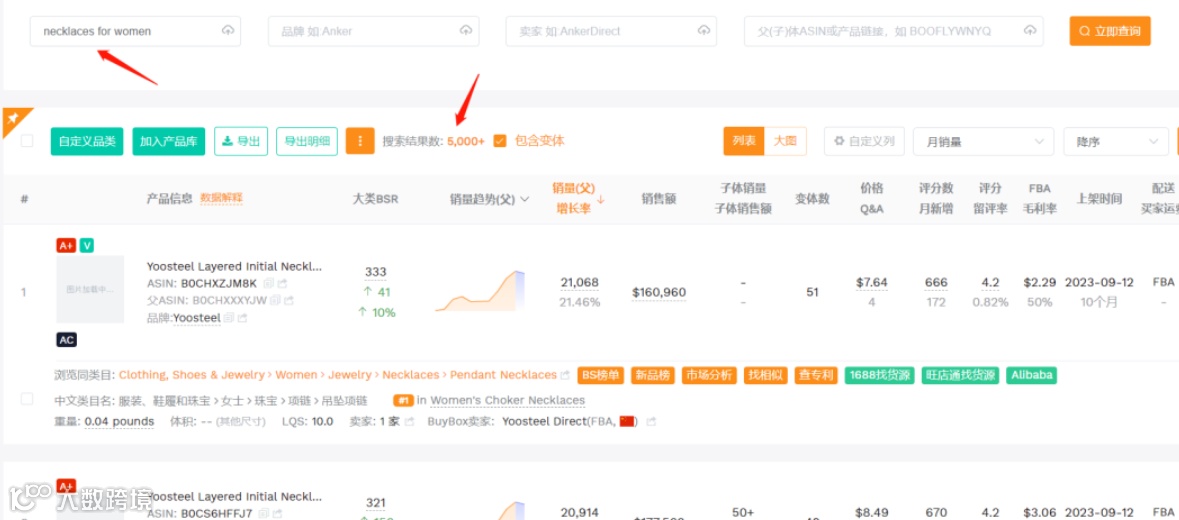Toggle the 包含变体 checkbox
Screen dimensions: 1179x520
500,141
